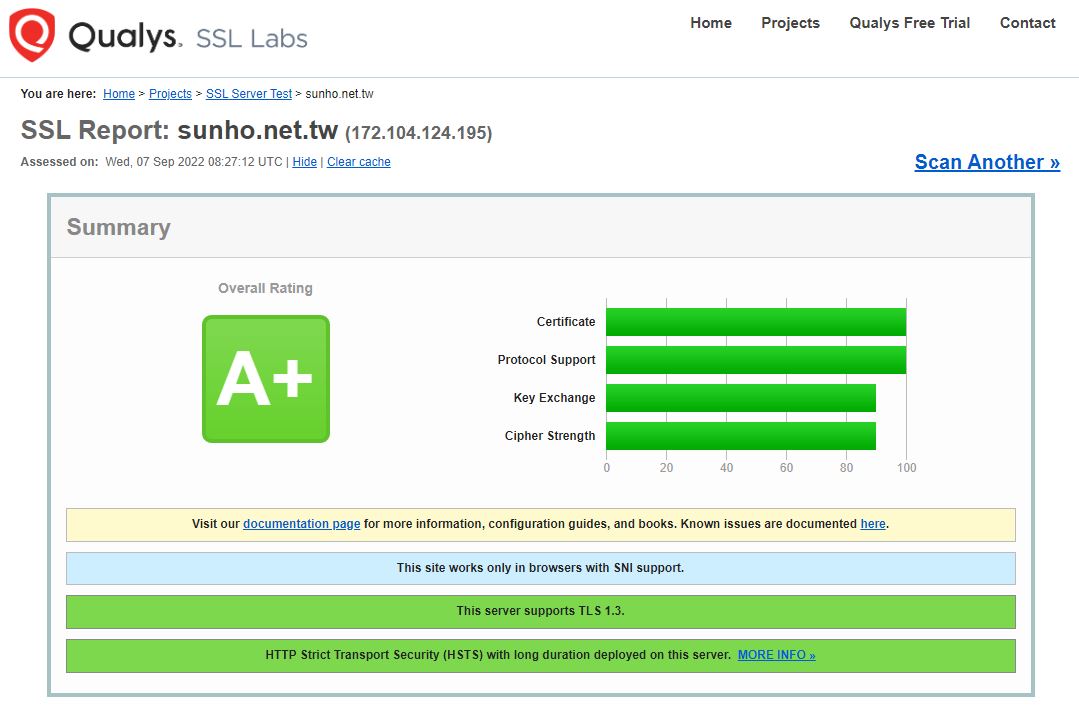The image size is (1079, 711).
Task: Open the Contact page
Action: click(x=1027, y=23)
